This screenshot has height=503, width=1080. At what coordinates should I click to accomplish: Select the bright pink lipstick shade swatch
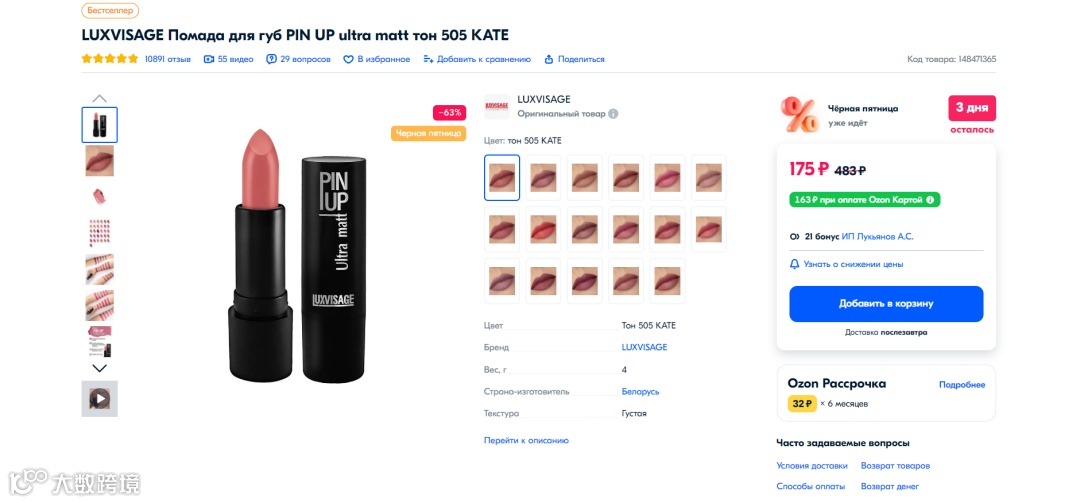[667, 177]
